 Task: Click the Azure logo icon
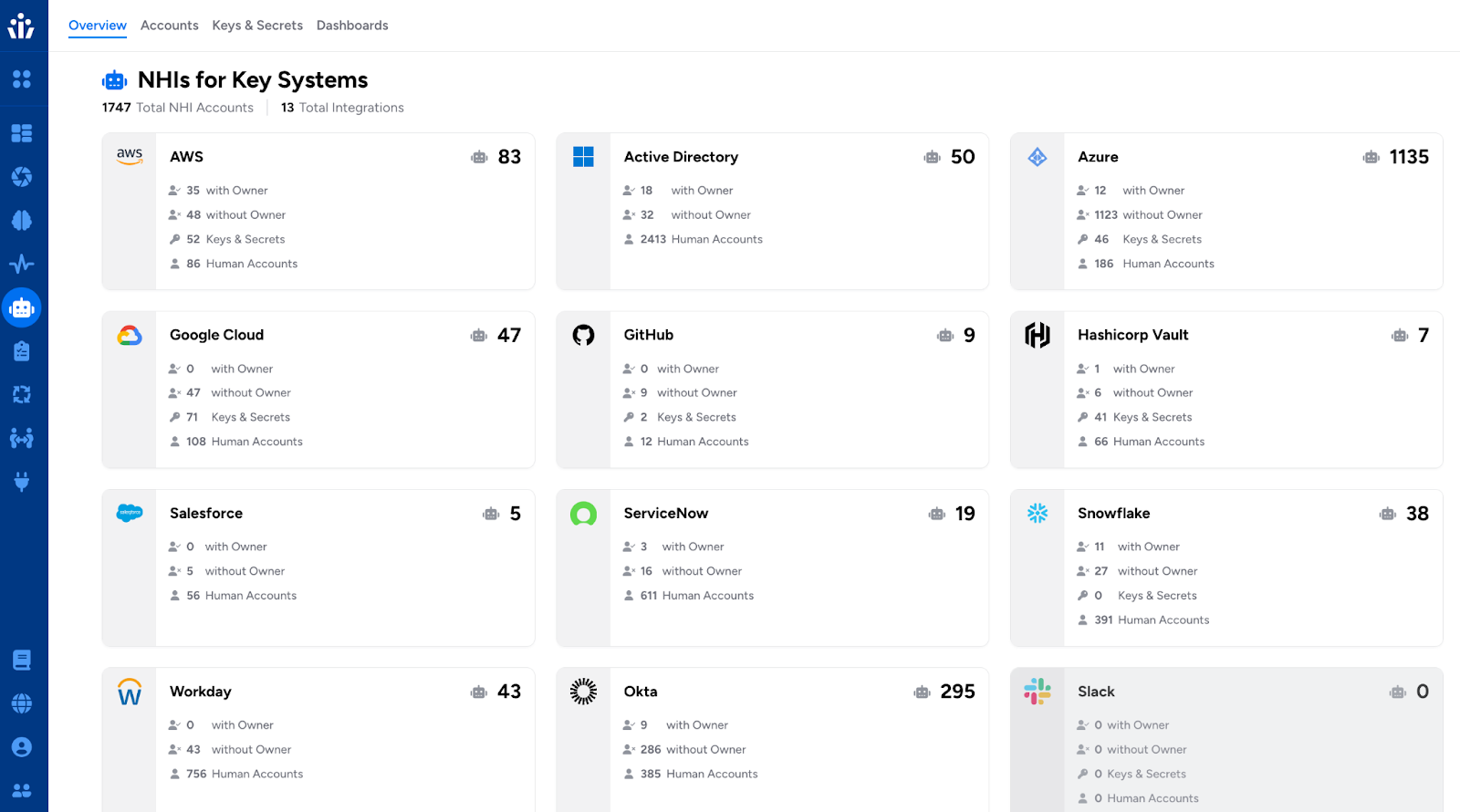pos(1038,157)
